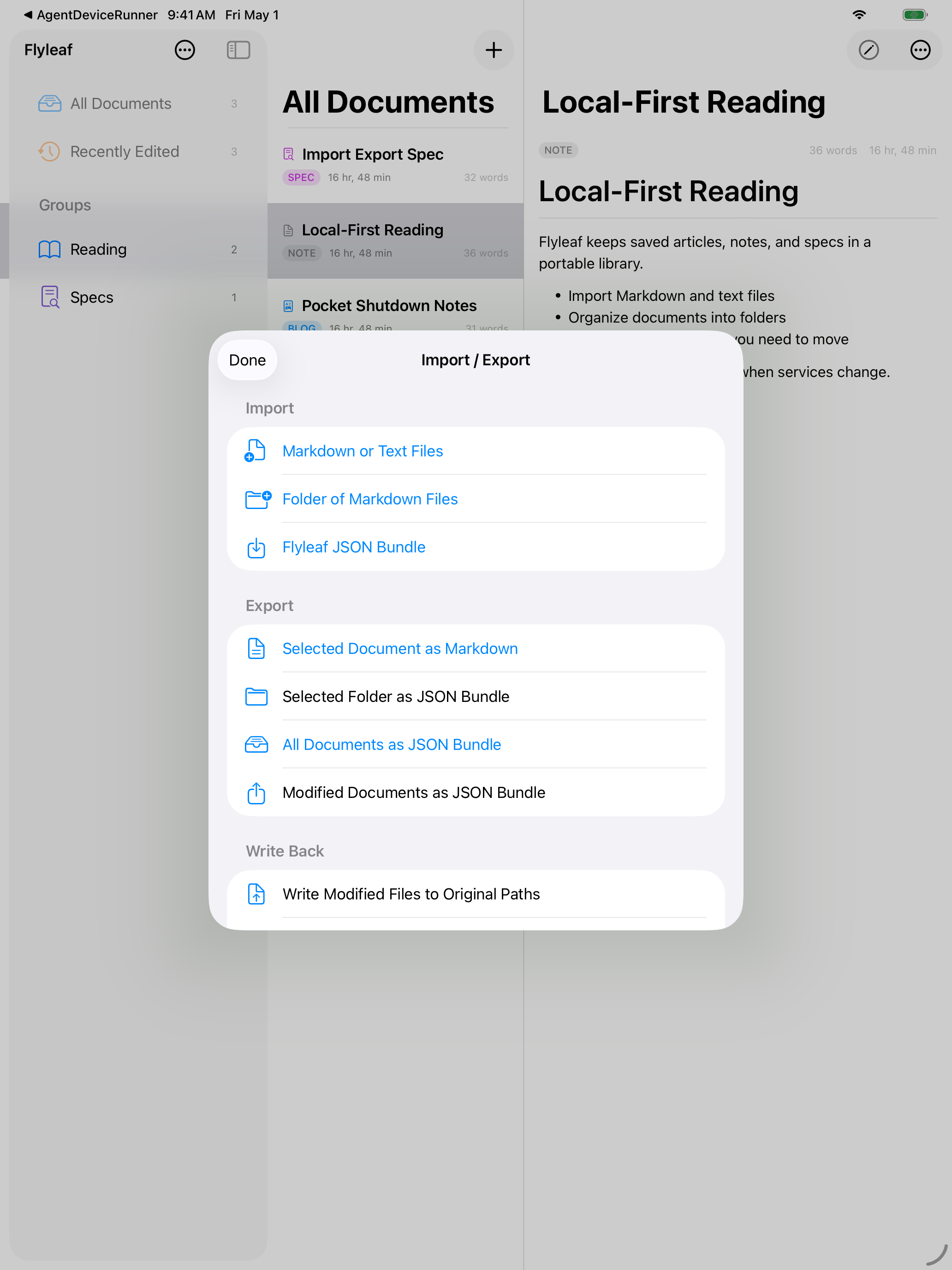Open Import Export Spec document
This screenshot has width=952, height=1270.
395,165
